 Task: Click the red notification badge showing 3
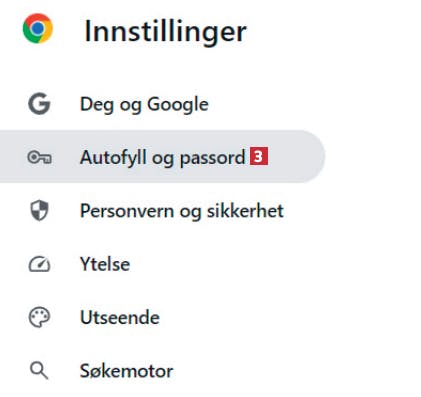[x=259, y=156]
